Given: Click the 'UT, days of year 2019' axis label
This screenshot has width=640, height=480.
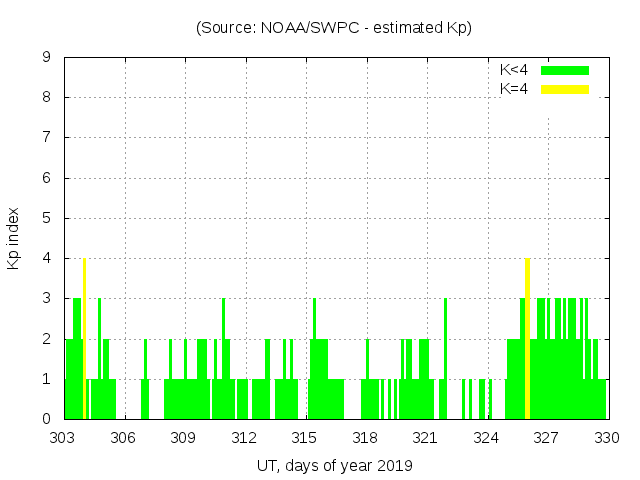Looking at the screenshot, I should (x=334, y=465).
